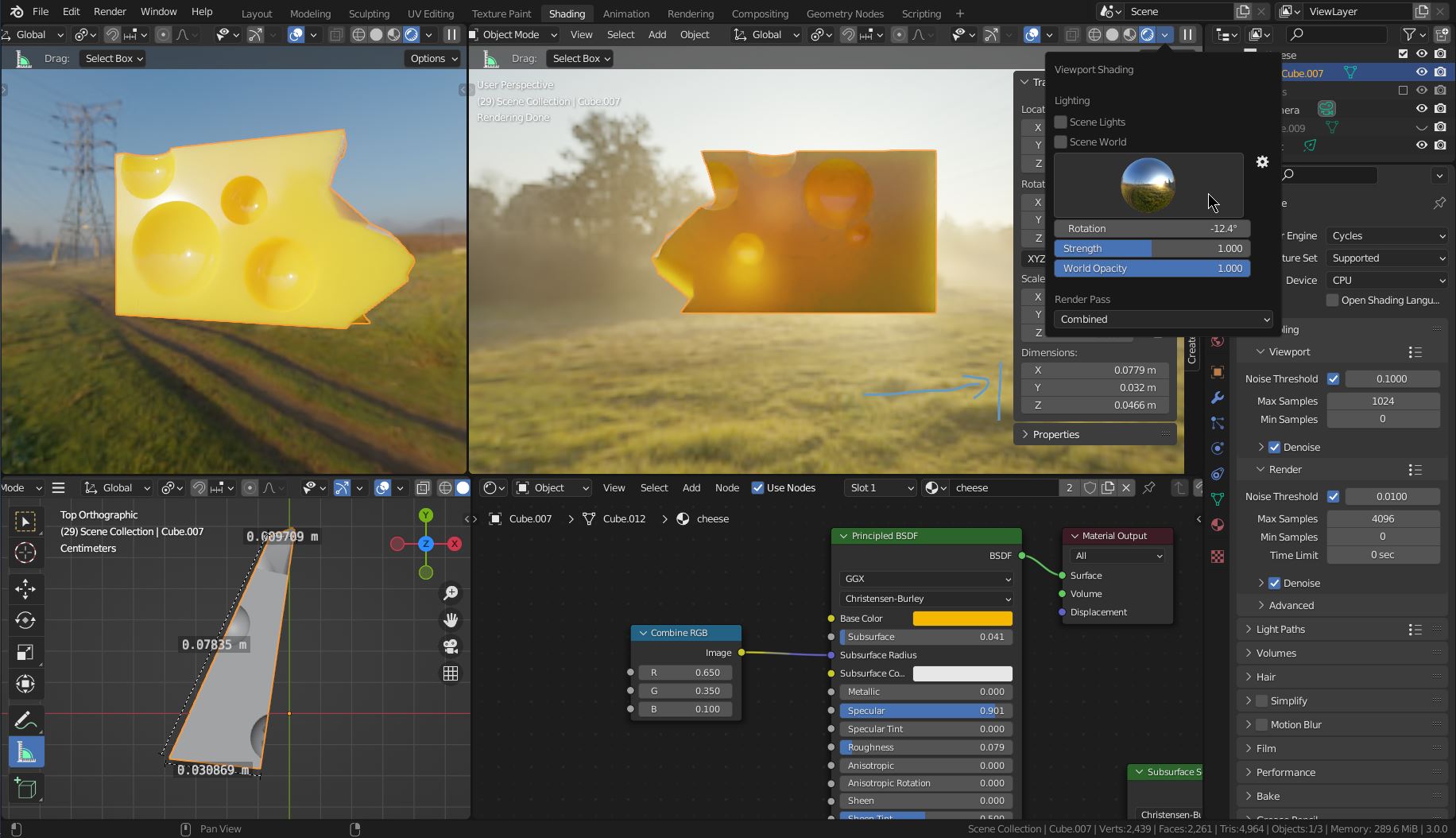Click the Base Color swatch on Principled BSDF
Screen dimensions: 1456x838
point(962,619)
